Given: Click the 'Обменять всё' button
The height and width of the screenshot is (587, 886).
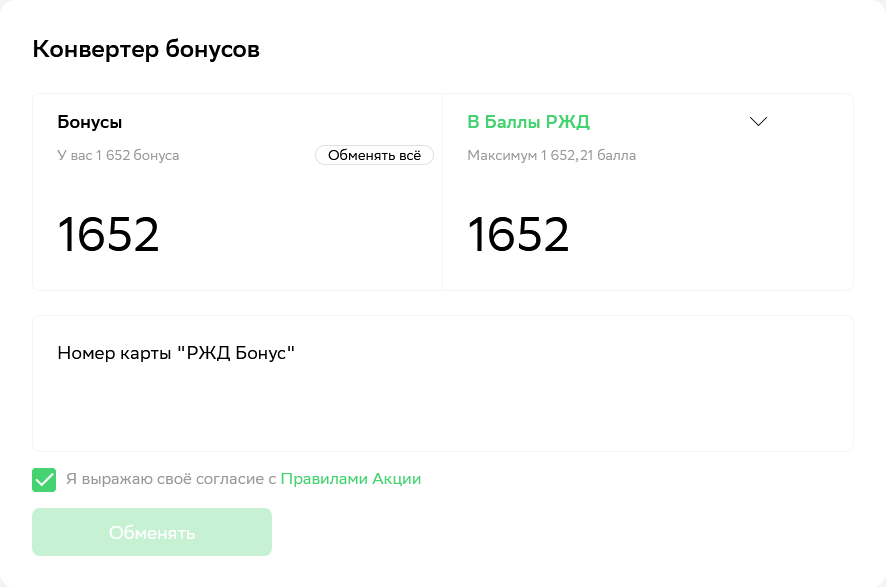Looking at the screenshot, I should 374,155.
